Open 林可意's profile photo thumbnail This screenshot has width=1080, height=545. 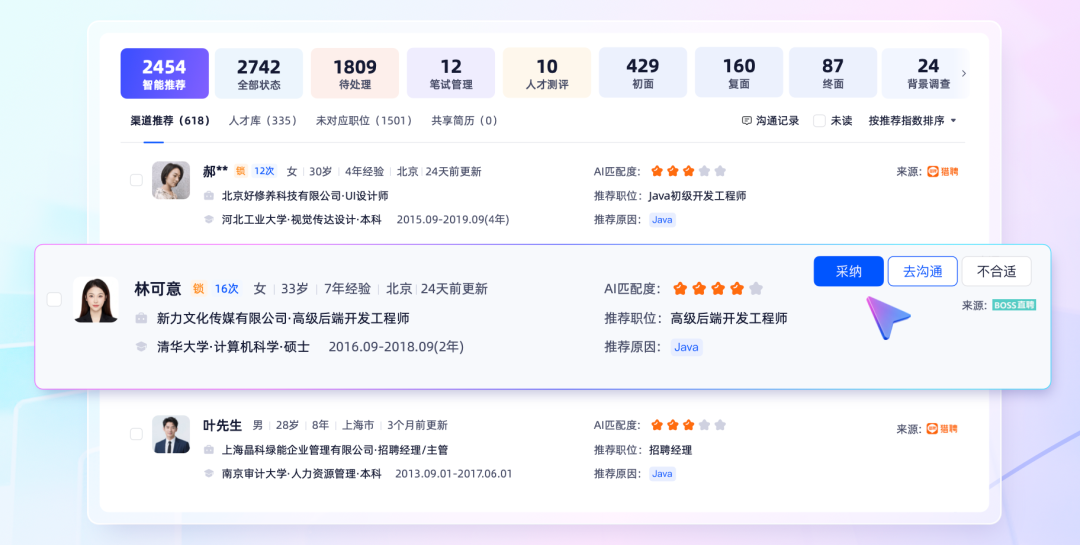96,299
